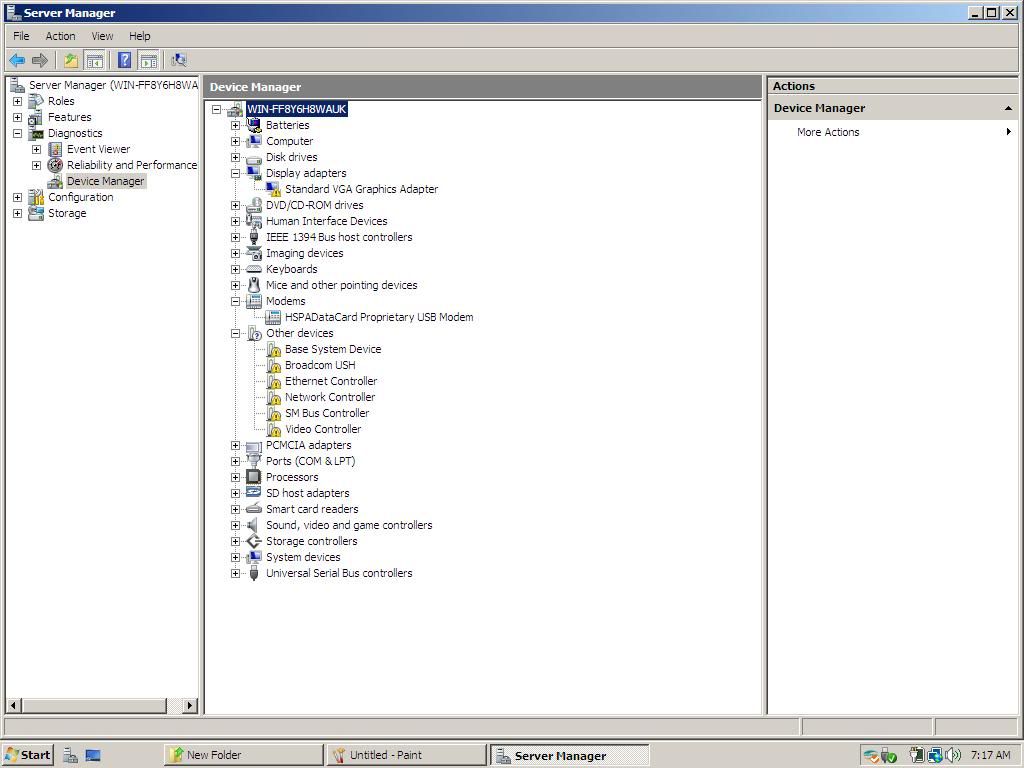Click left arrow of console tree scrollbar

pyautogui.click(x=14, y=705)
